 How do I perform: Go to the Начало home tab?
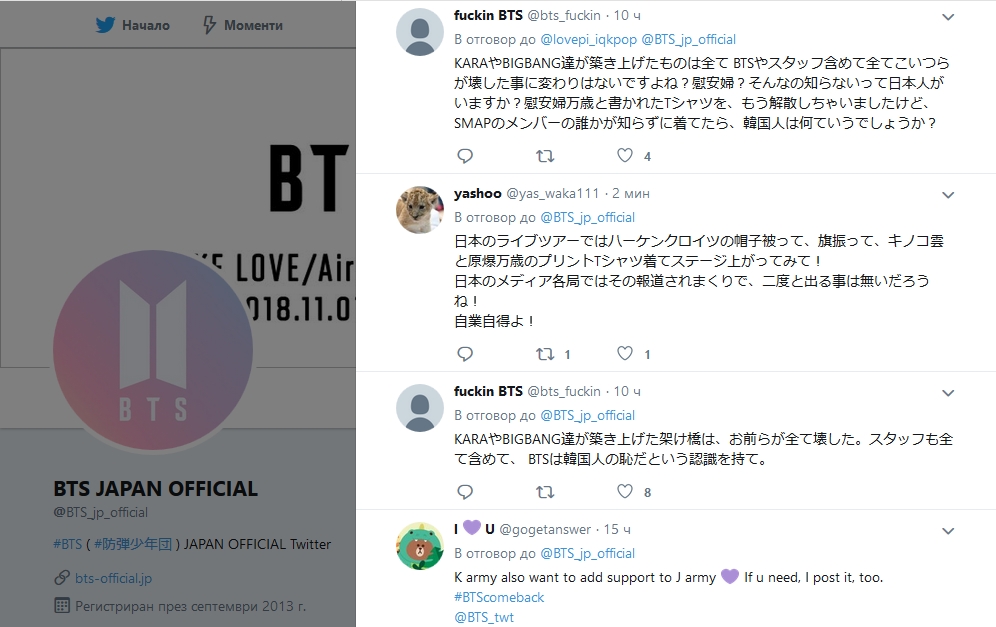point(133,25)
